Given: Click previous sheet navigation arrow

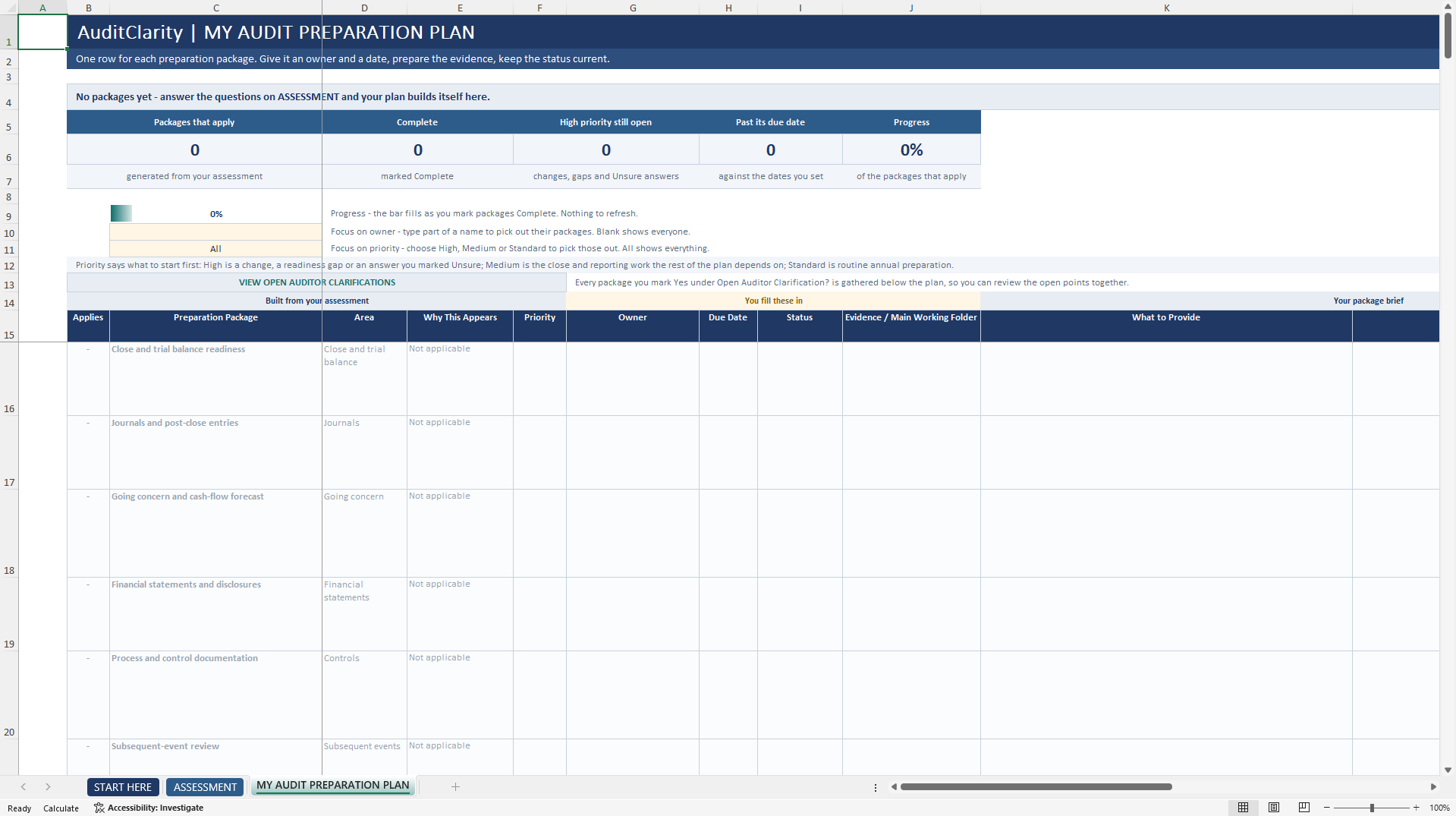Looking at the screenshot, I should click(24, 787).
